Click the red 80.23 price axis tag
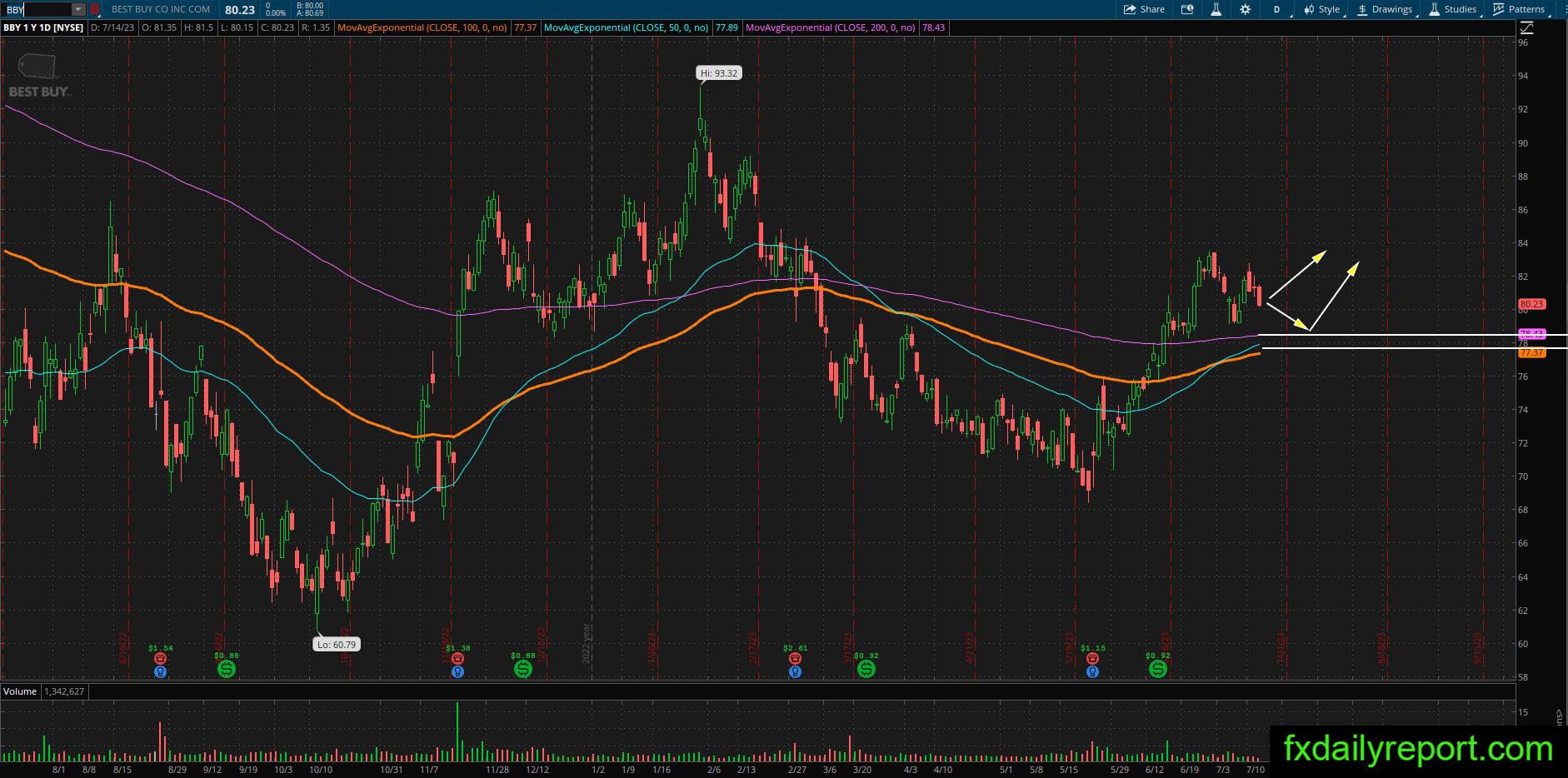The image size is (1568, 778). (x=1532, y=305)
